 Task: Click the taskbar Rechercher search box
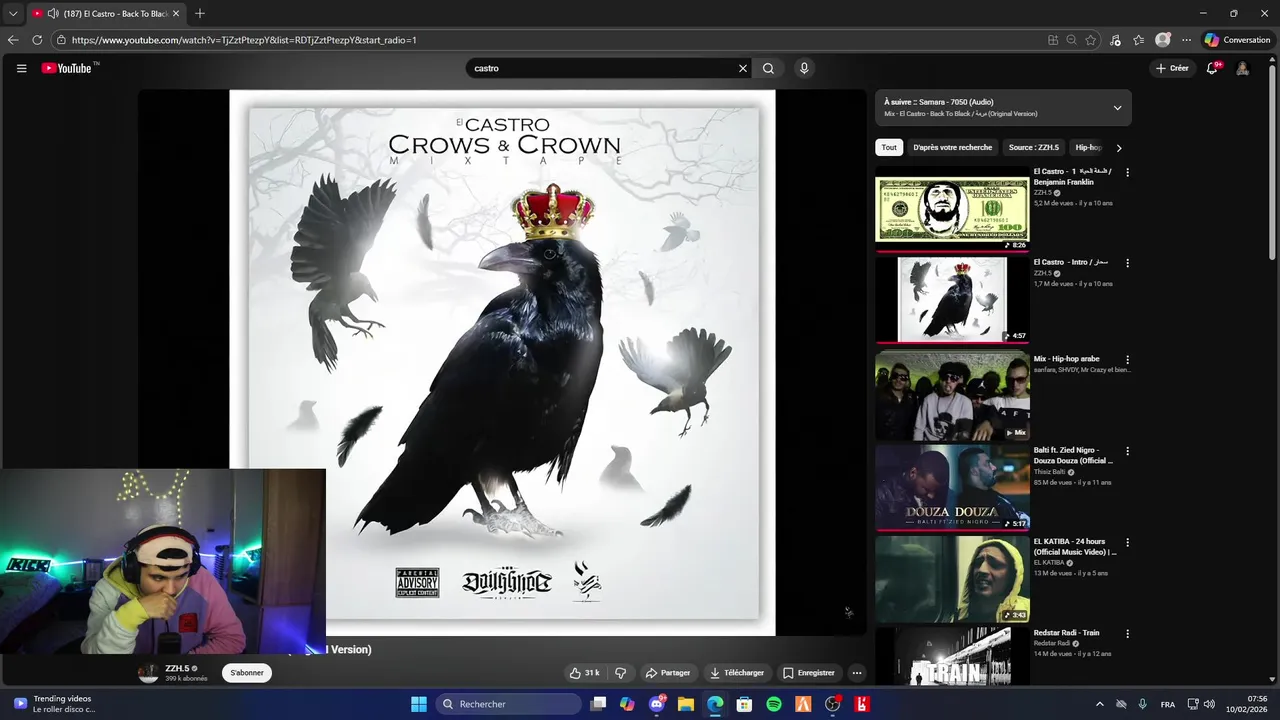[508, 704]
